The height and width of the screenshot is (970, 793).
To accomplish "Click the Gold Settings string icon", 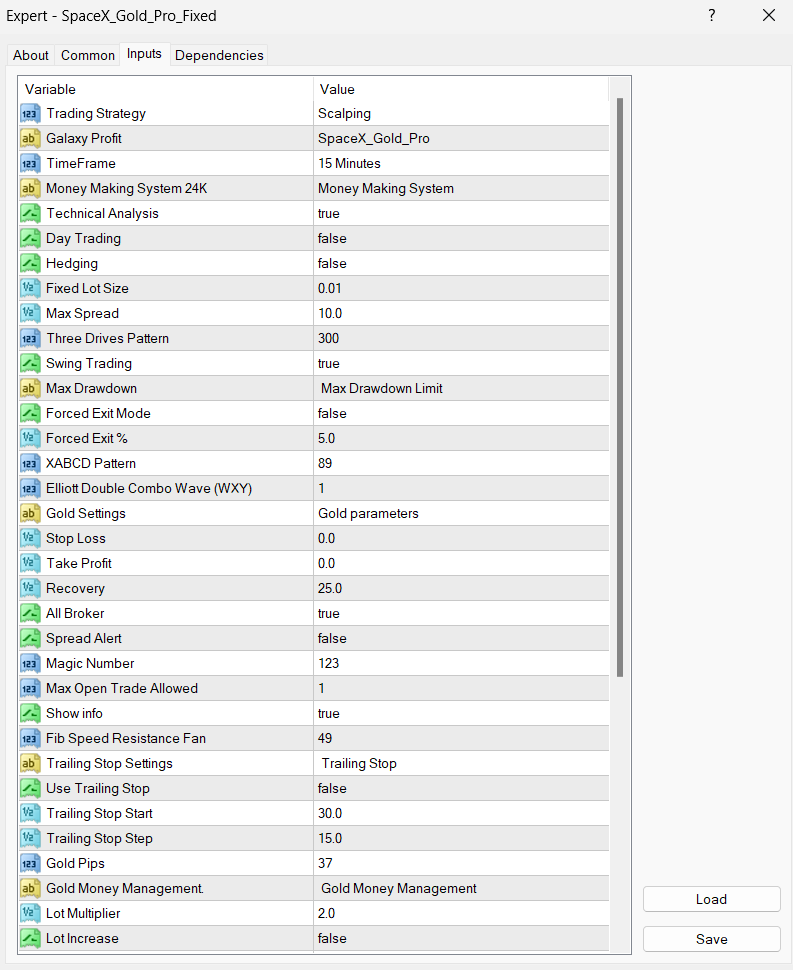I will [x=30, y=514].
